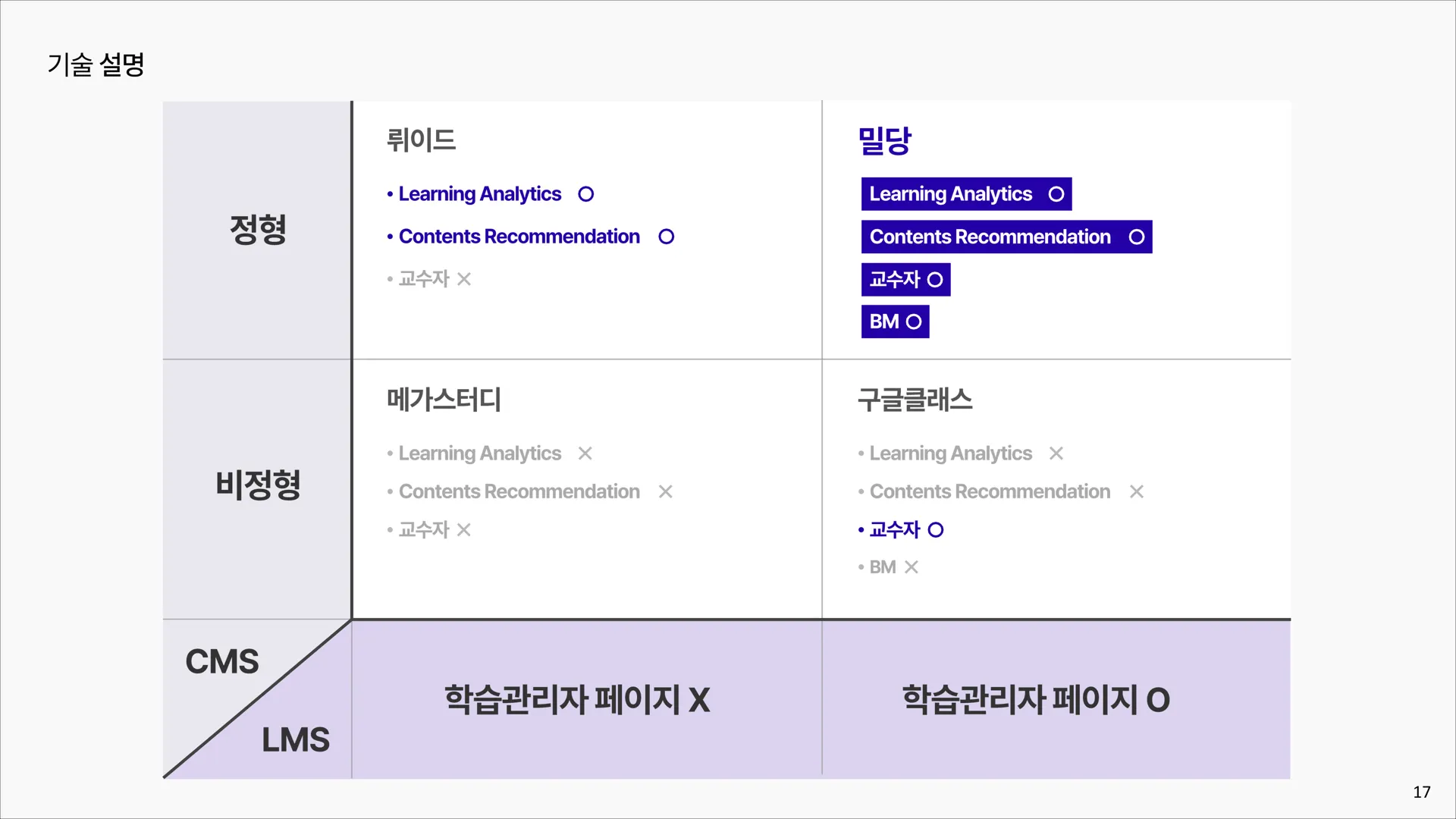The width and height of the screenshot is (1456, 819).
Task: Click the X mark beside 구글클래스 Learning Analytics
Action: 1056,453
